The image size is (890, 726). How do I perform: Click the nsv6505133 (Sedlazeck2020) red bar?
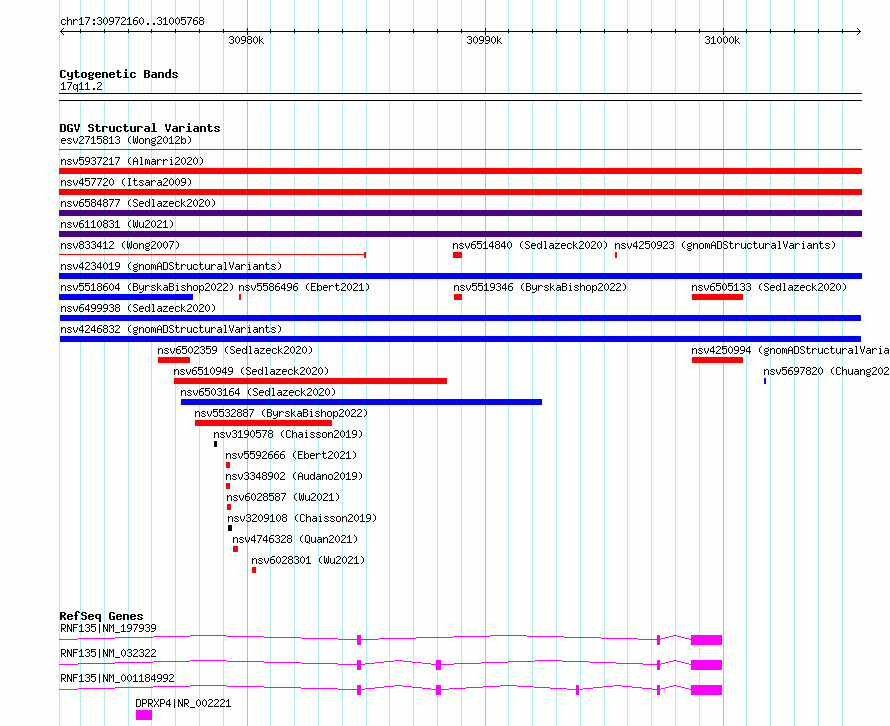(x=717, y=297)
